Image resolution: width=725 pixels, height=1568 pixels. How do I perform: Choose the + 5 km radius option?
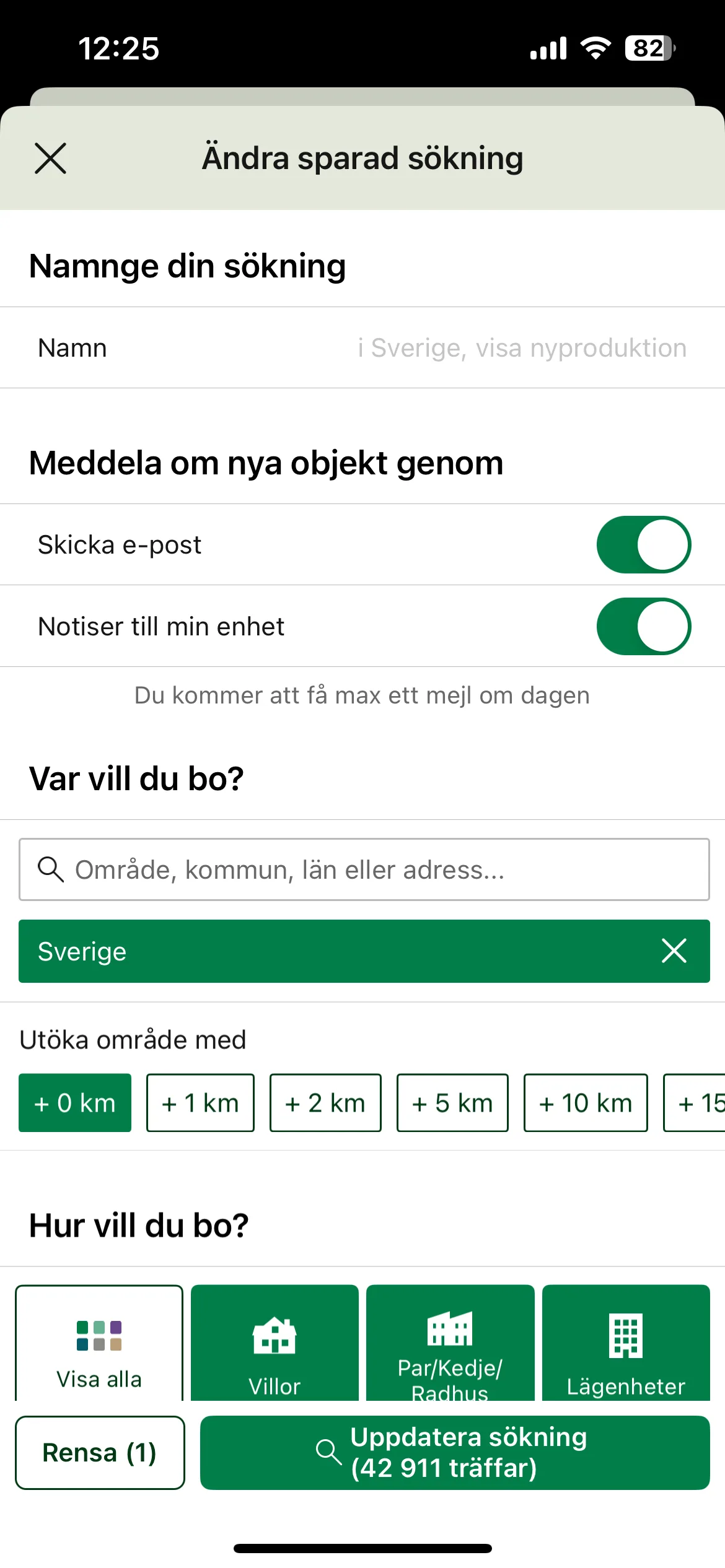(x=452, y=1103)
